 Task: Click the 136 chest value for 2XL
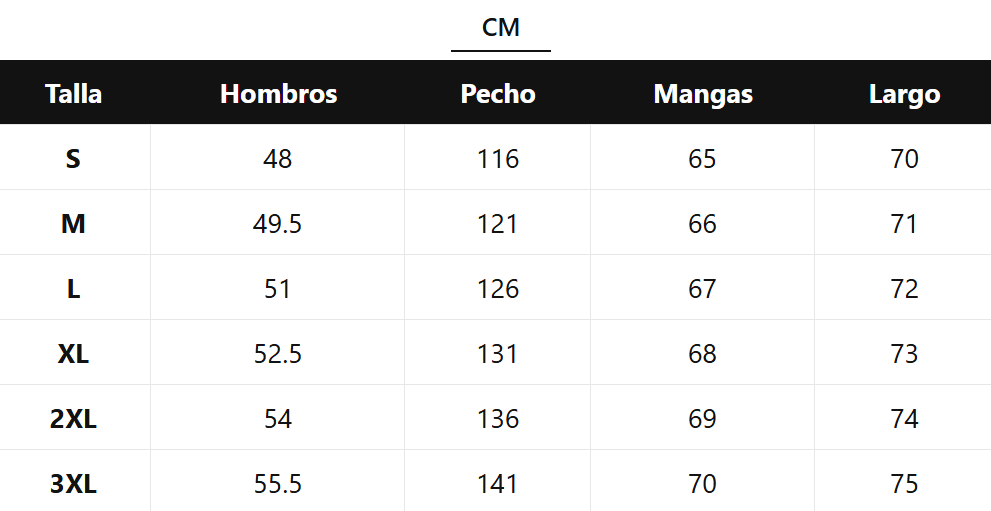tap(498, 419)
